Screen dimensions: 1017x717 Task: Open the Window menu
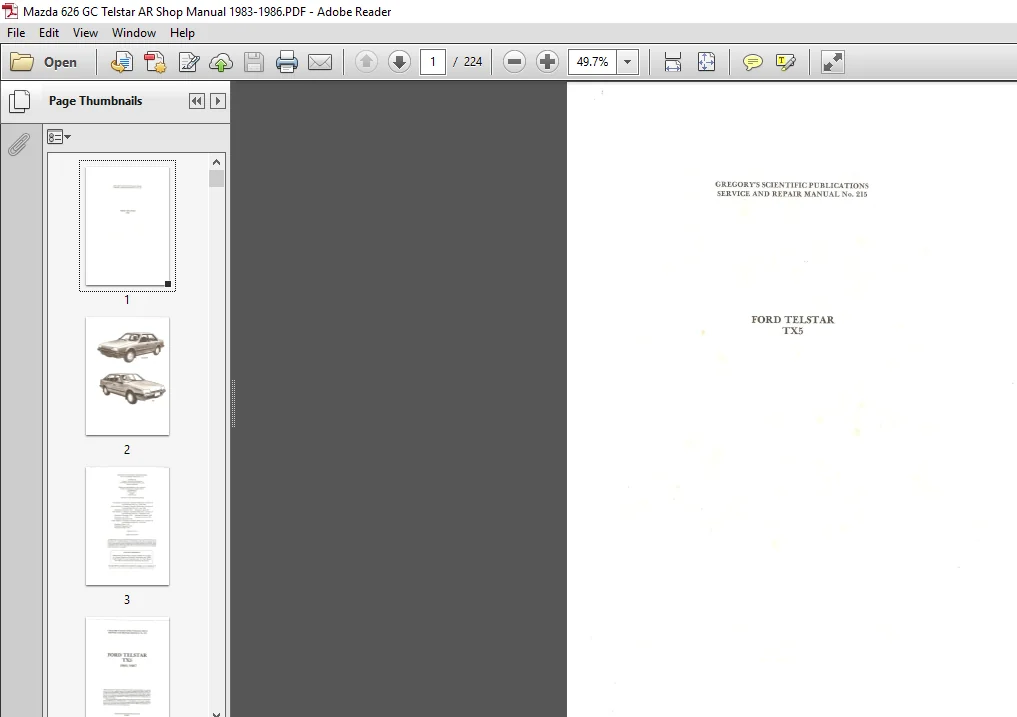[134, 32]
